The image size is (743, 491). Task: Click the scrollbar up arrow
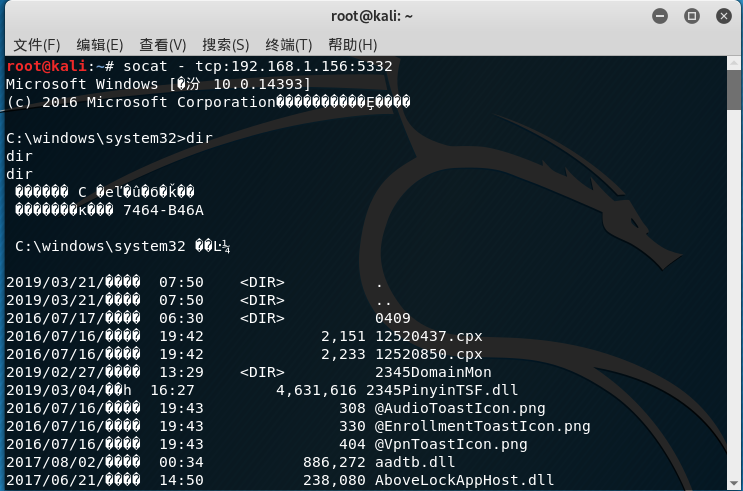tap(734, 63)
